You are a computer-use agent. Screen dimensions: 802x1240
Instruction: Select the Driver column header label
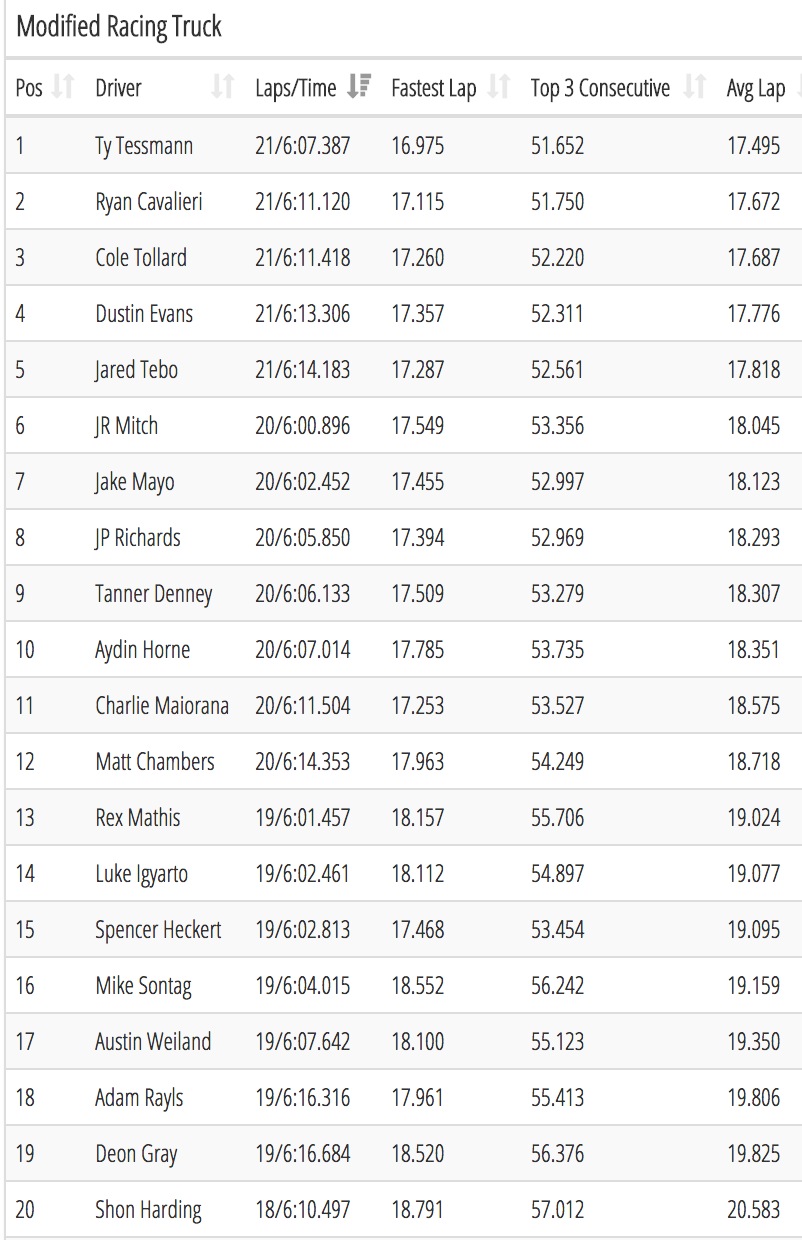point(118,88)
